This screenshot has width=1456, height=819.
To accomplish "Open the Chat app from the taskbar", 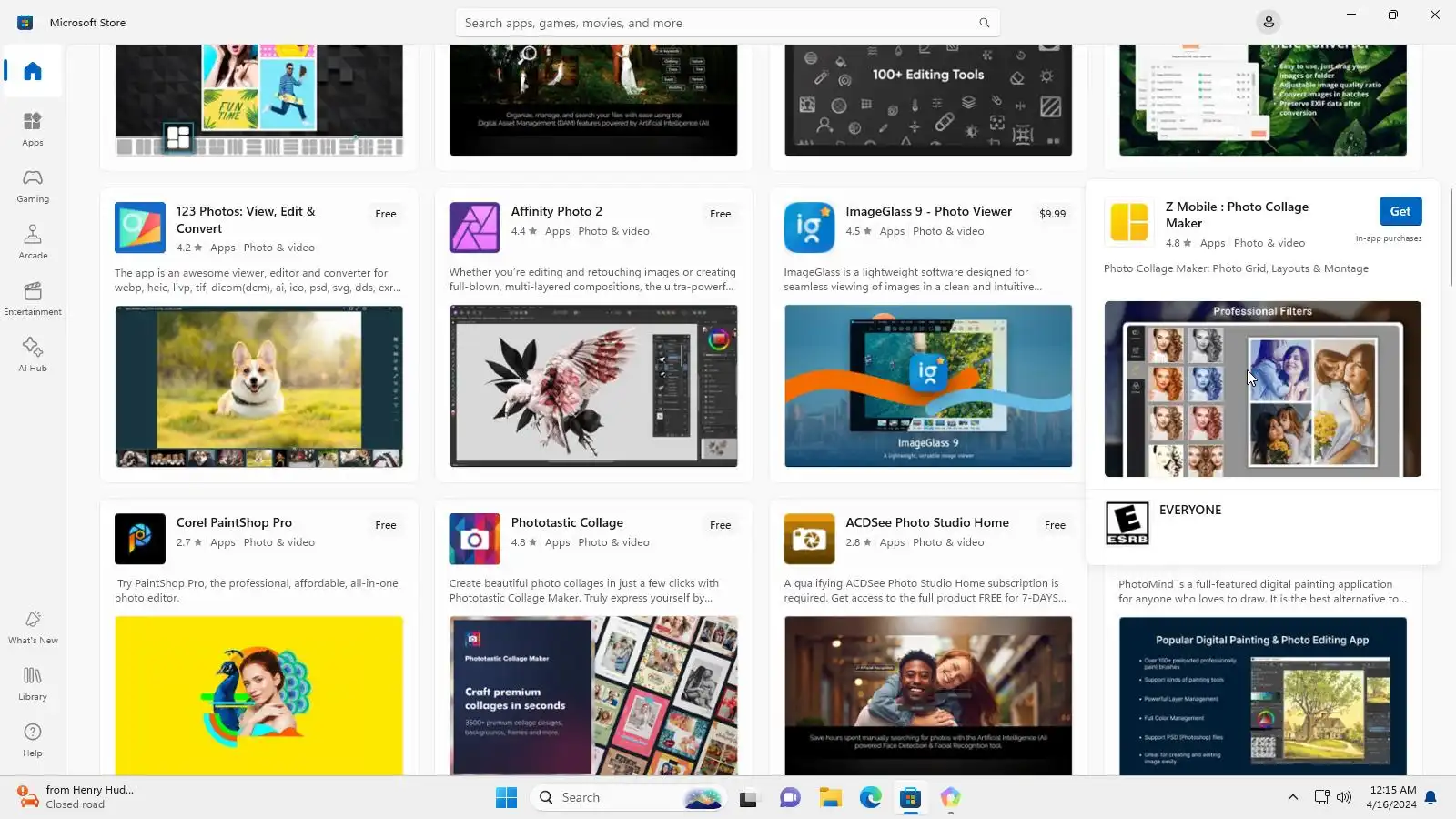I will coord(790,798).
